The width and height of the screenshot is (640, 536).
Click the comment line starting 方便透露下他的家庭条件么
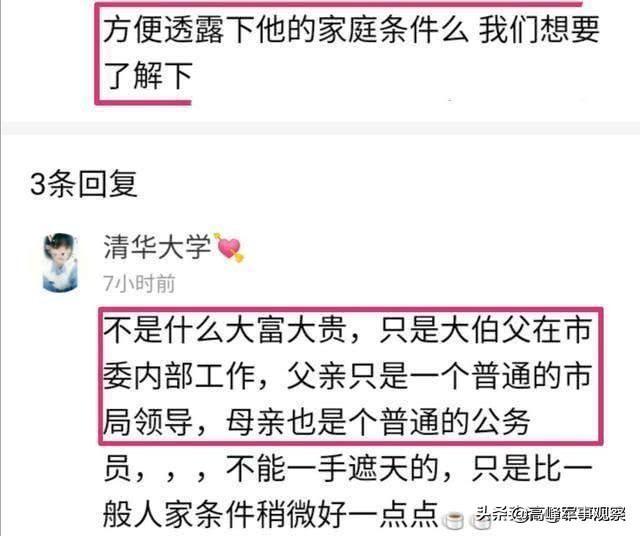(351, 29)
